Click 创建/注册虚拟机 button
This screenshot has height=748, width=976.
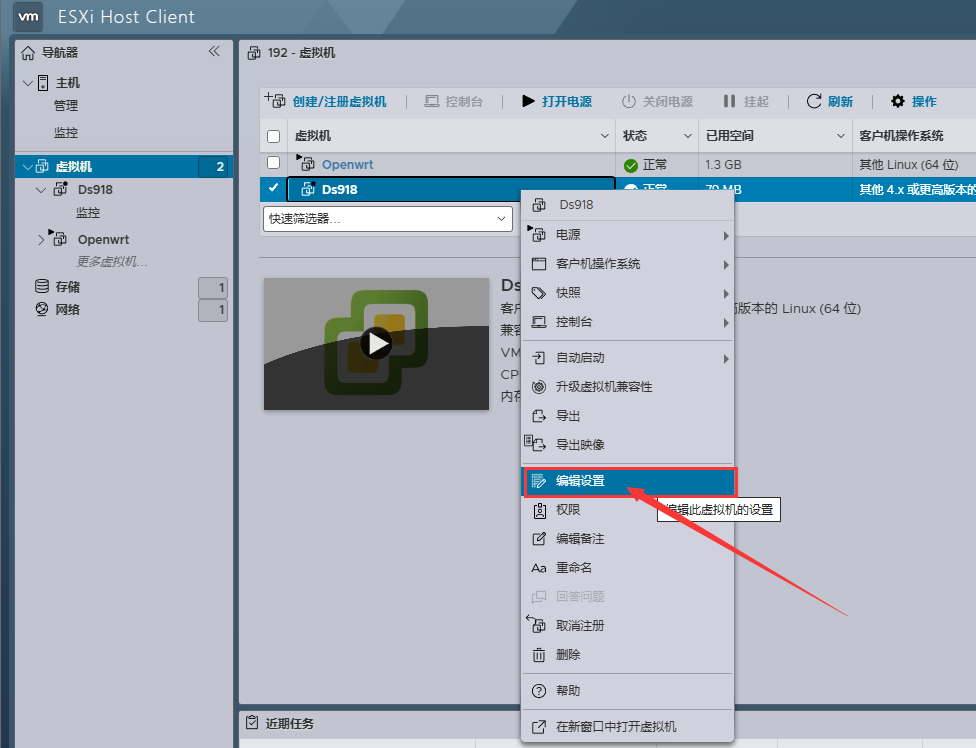click(x=326, y=101)
